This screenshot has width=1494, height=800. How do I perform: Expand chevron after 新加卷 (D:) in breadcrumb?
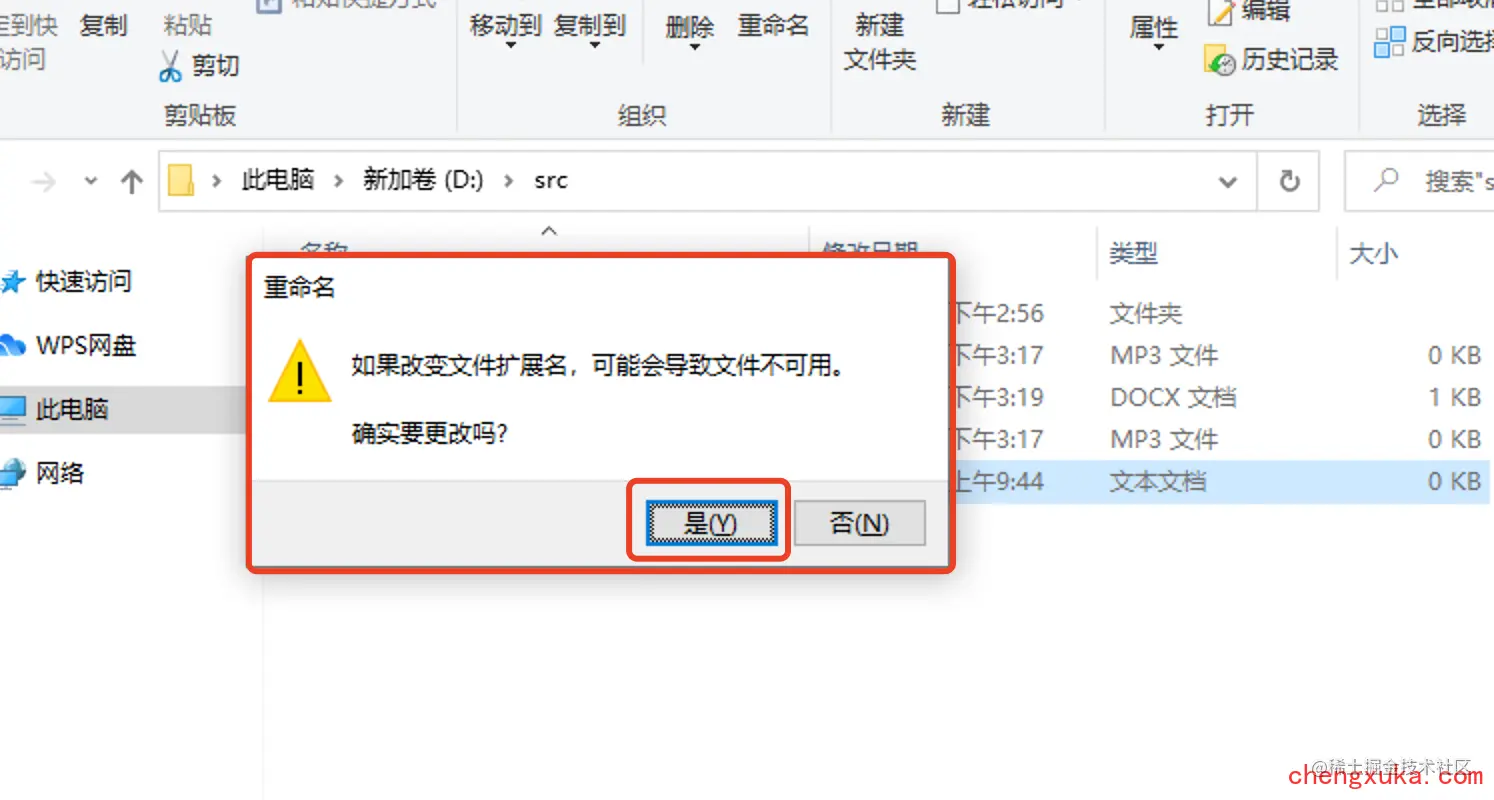click(x=510, y=181)
